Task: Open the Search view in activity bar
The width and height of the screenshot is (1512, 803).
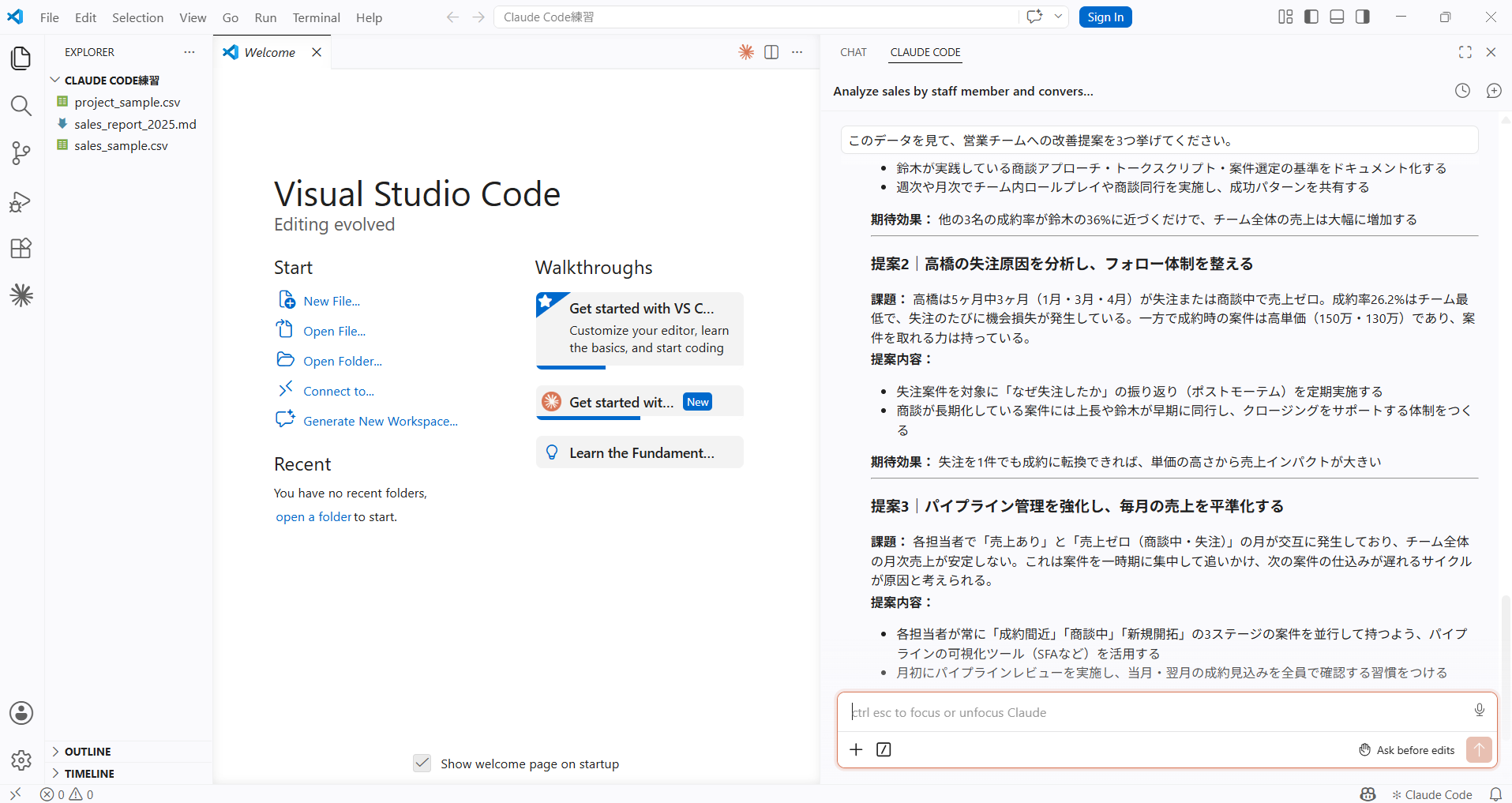Action: [21, 106]
